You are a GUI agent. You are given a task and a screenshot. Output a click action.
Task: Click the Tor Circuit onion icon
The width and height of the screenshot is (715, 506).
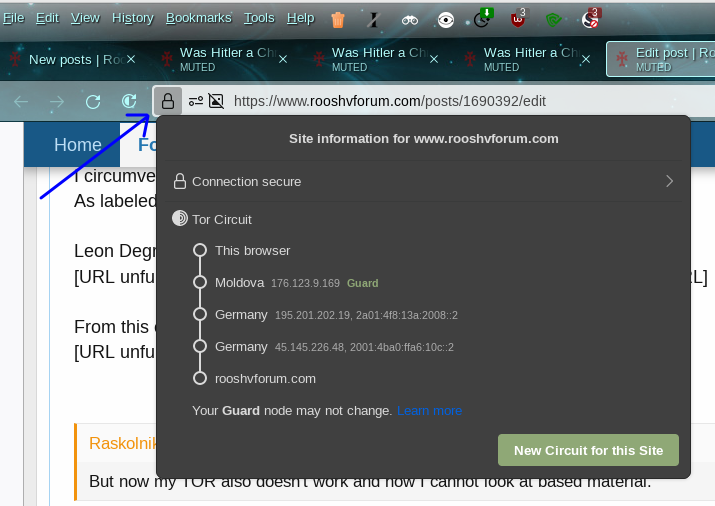180,218
